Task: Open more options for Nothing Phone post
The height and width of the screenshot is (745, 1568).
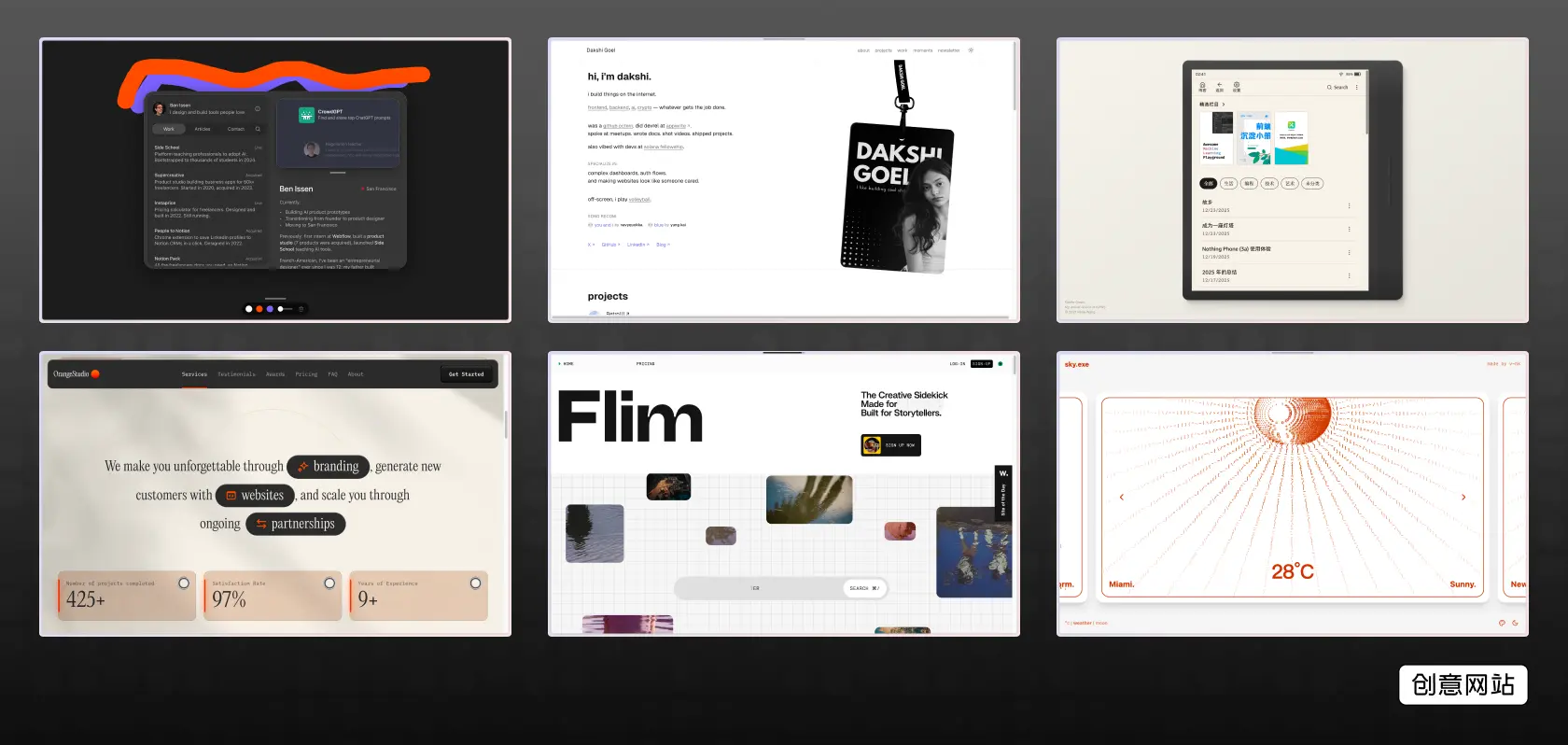Action: click(x=1349, y=252)
